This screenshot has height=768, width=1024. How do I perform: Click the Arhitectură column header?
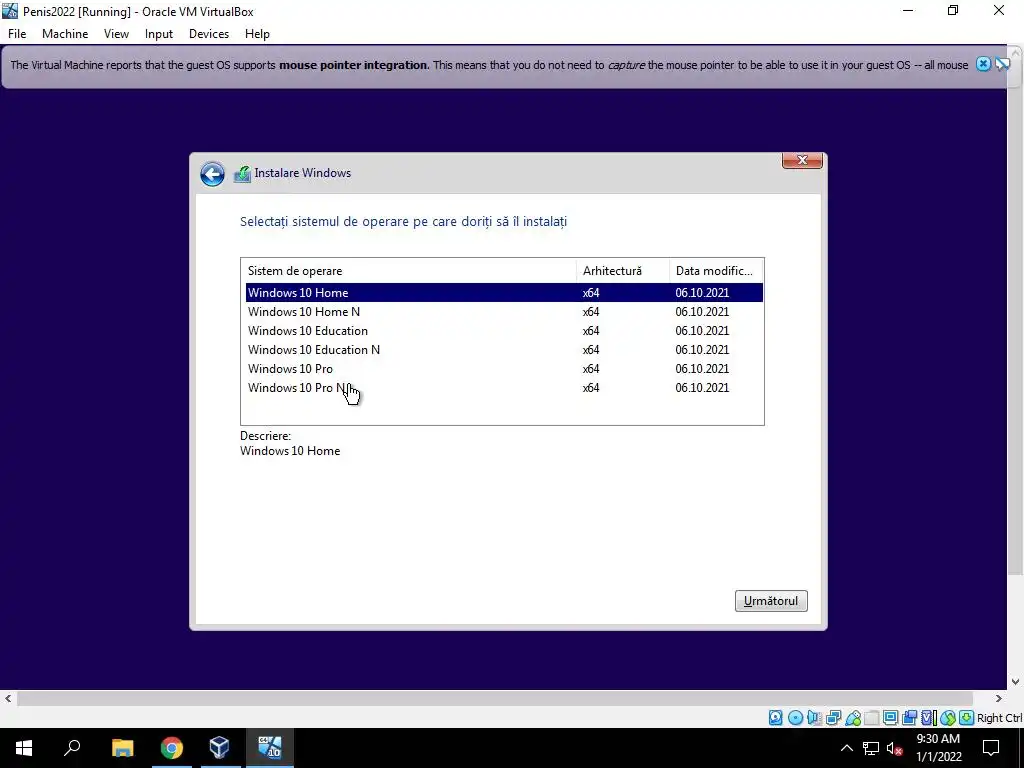[623, 270]
